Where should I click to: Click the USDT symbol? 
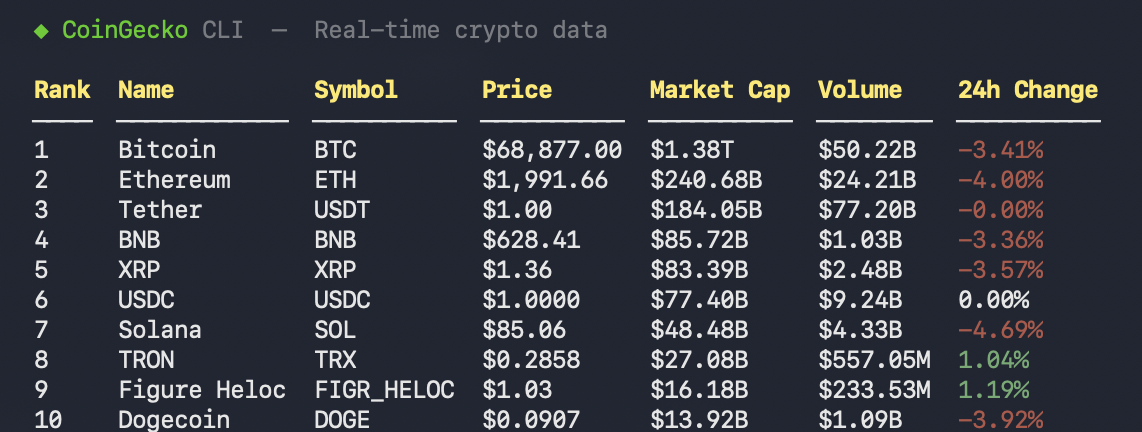[342, 210]
